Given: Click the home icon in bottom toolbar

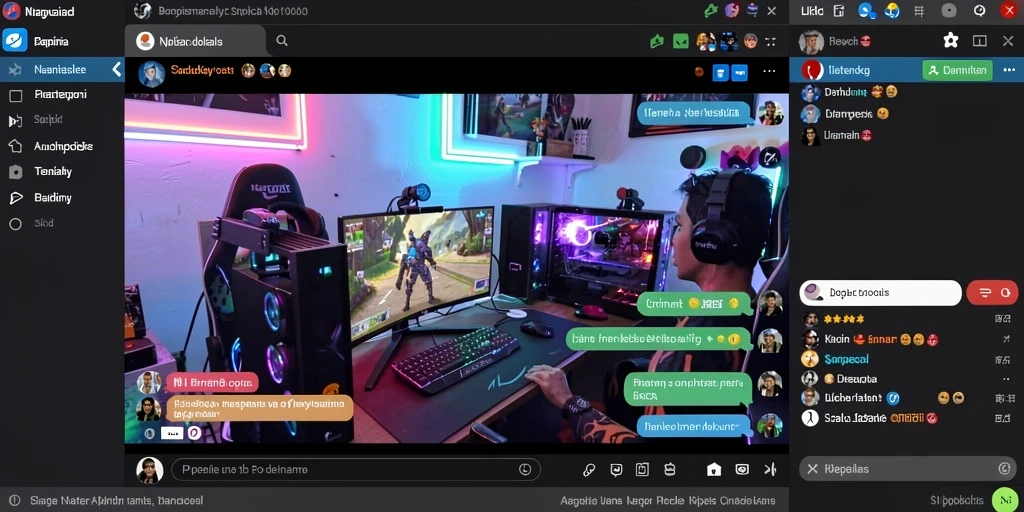Looking at the screenshot, I should [x=714, y=469].
